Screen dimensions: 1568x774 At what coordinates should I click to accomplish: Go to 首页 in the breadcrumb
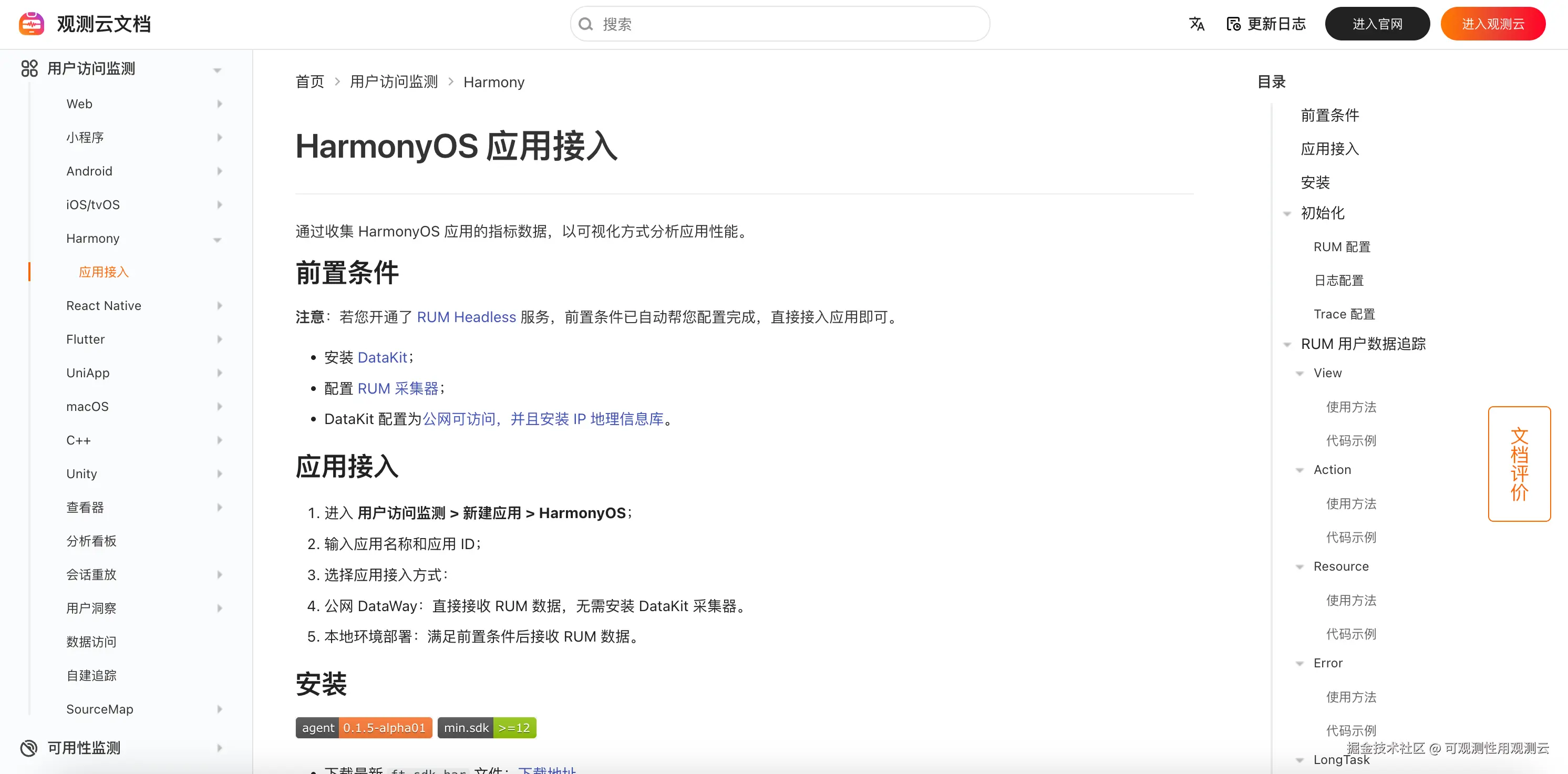pyautogui.click(x=310, y=82)
